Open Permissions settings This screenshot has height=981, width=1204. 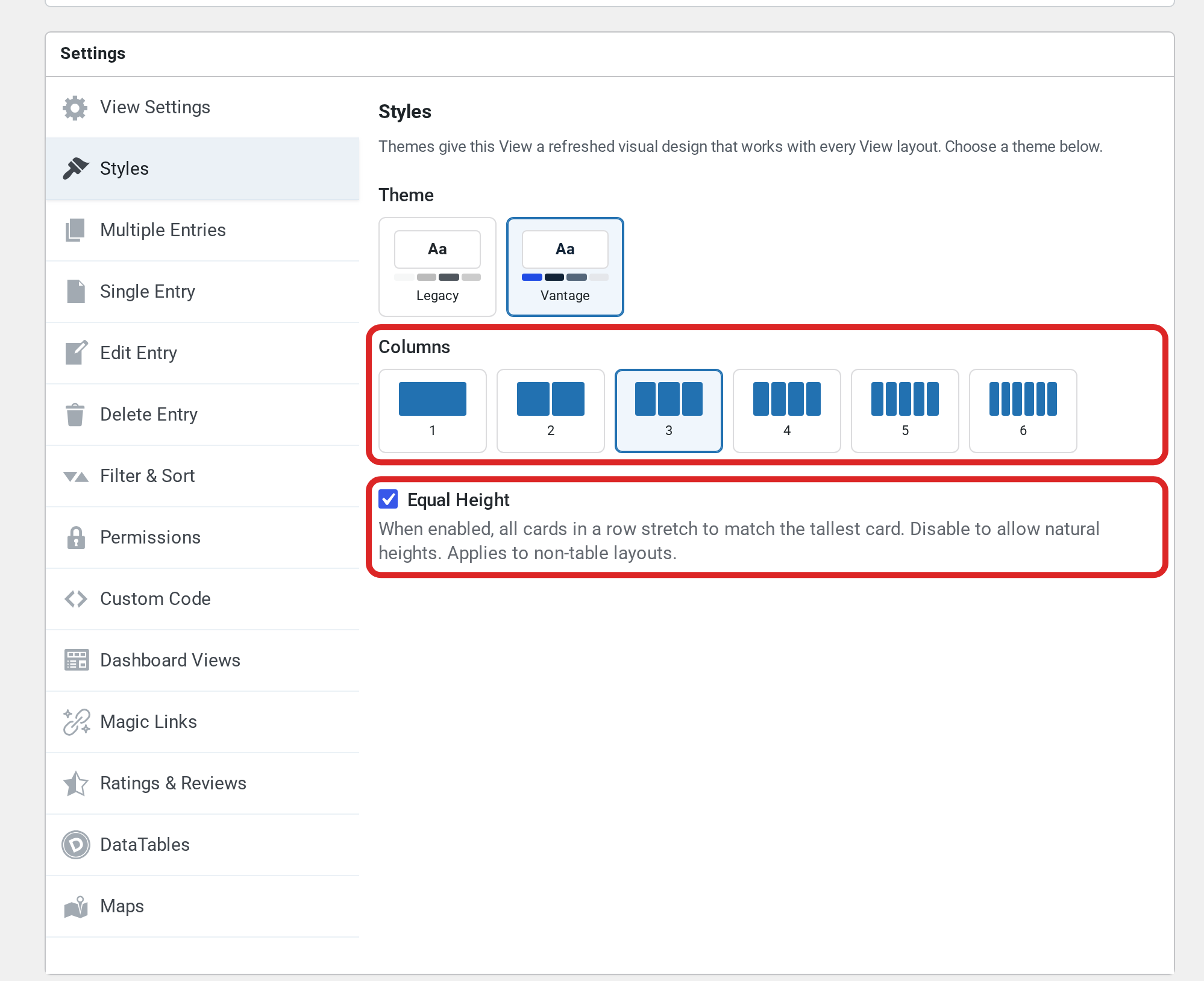tap(202, 538)
